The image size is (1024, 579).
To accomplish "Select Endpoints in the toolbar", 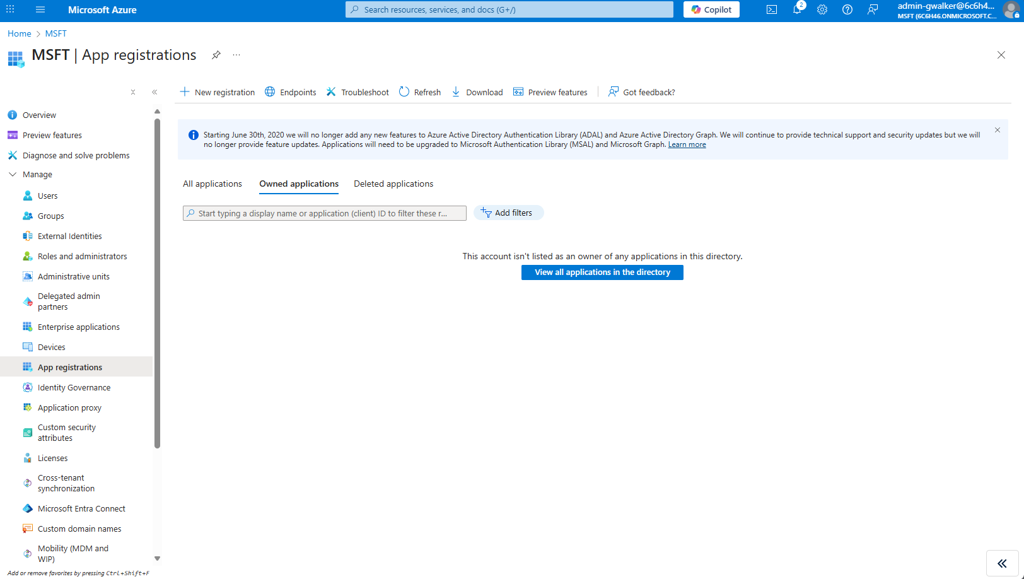I will 290,91.
